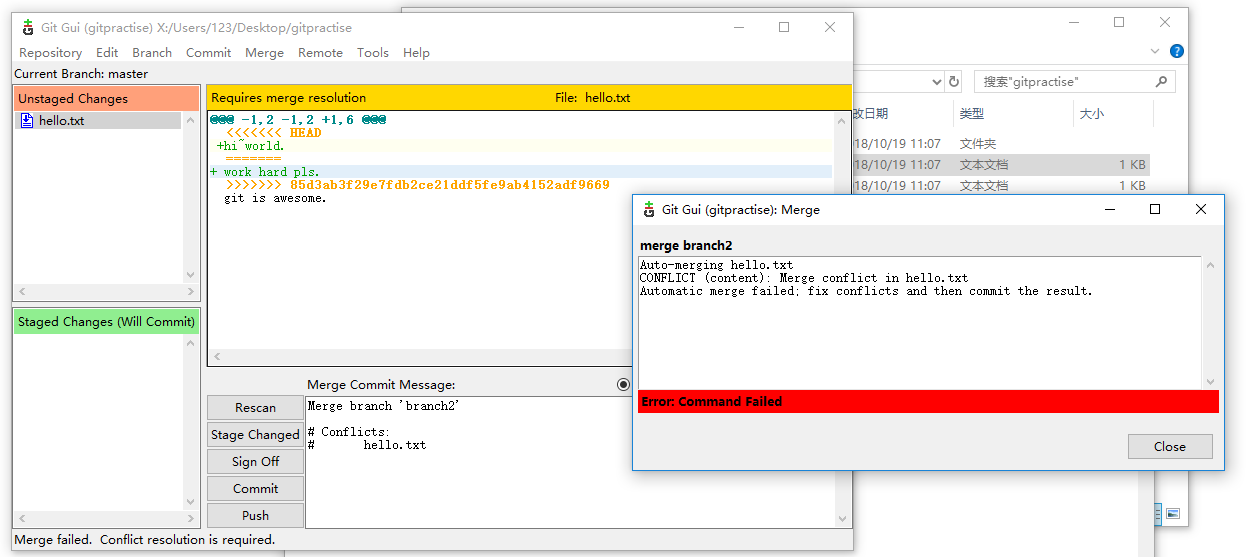Switch Explorer to details view icon
Screen dimensions: 1249x557
(1158, 514)
